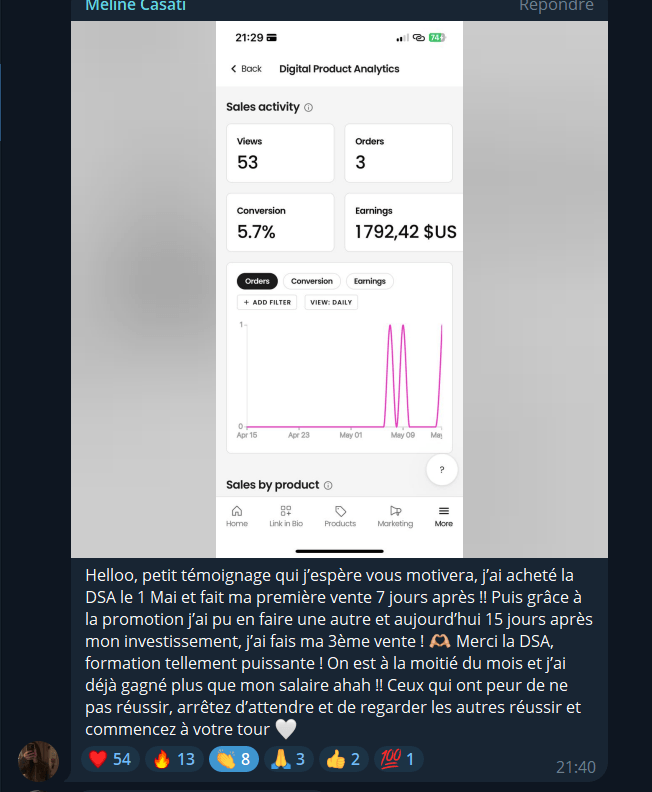The image size is (652, 792).
Task: Open the Marketing megaphone icon
Action: pos(395,511)
